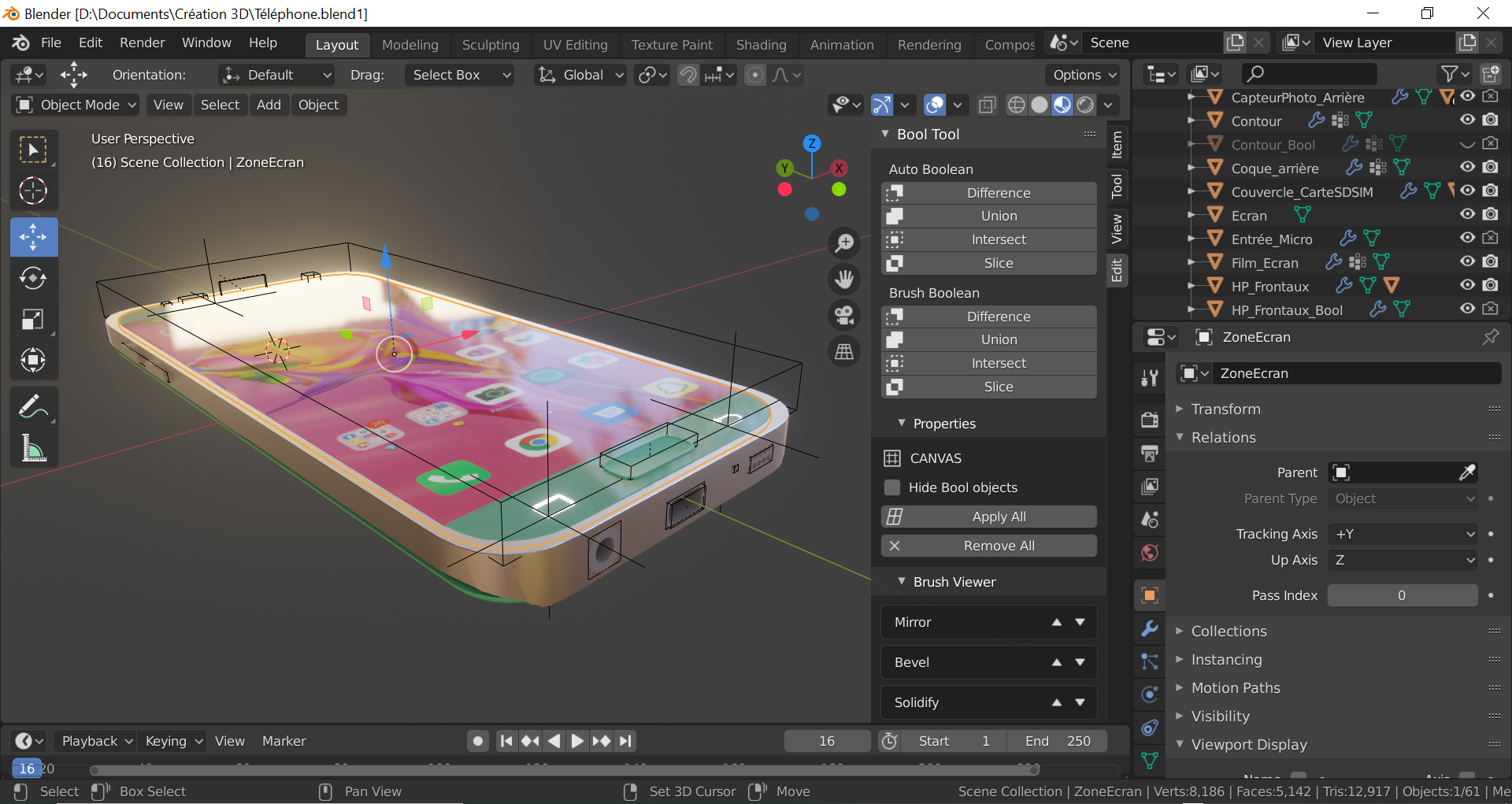Activate the Transform tool
The height and width of the screenshot is (804, 1512).
34,360
